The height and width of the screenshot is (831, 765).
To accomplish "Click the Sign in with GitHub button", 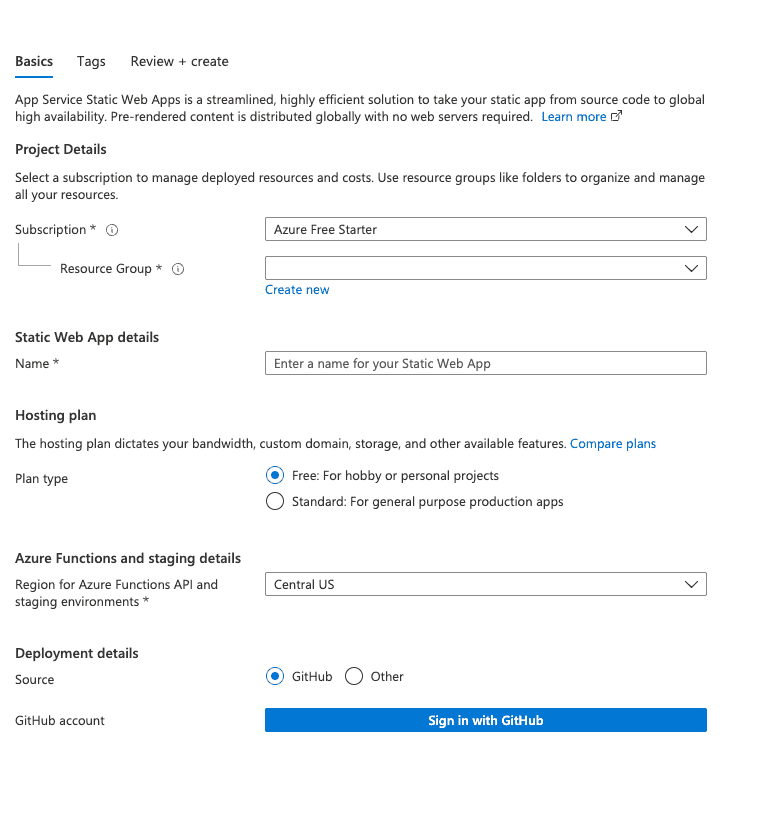I will tap(486, 720).
